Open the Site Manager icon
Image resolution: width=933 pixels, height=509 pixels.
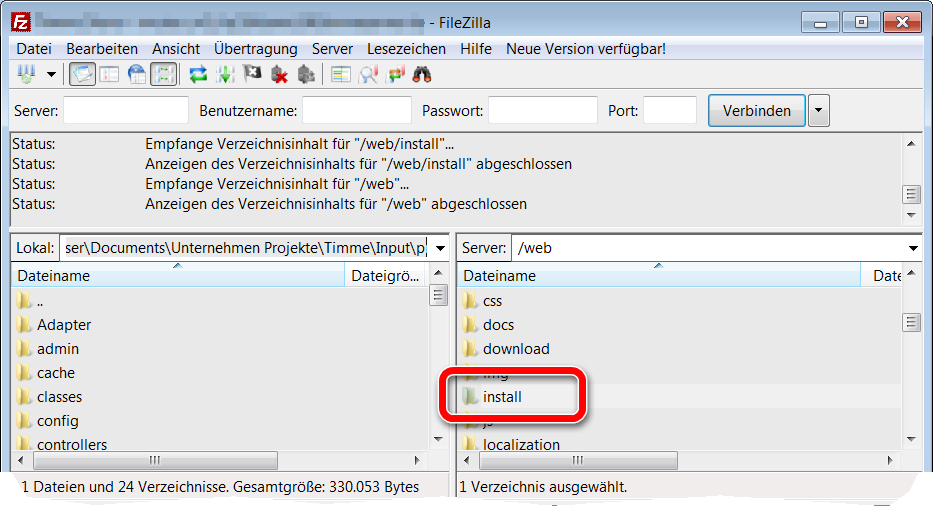[x=26, y=74]
